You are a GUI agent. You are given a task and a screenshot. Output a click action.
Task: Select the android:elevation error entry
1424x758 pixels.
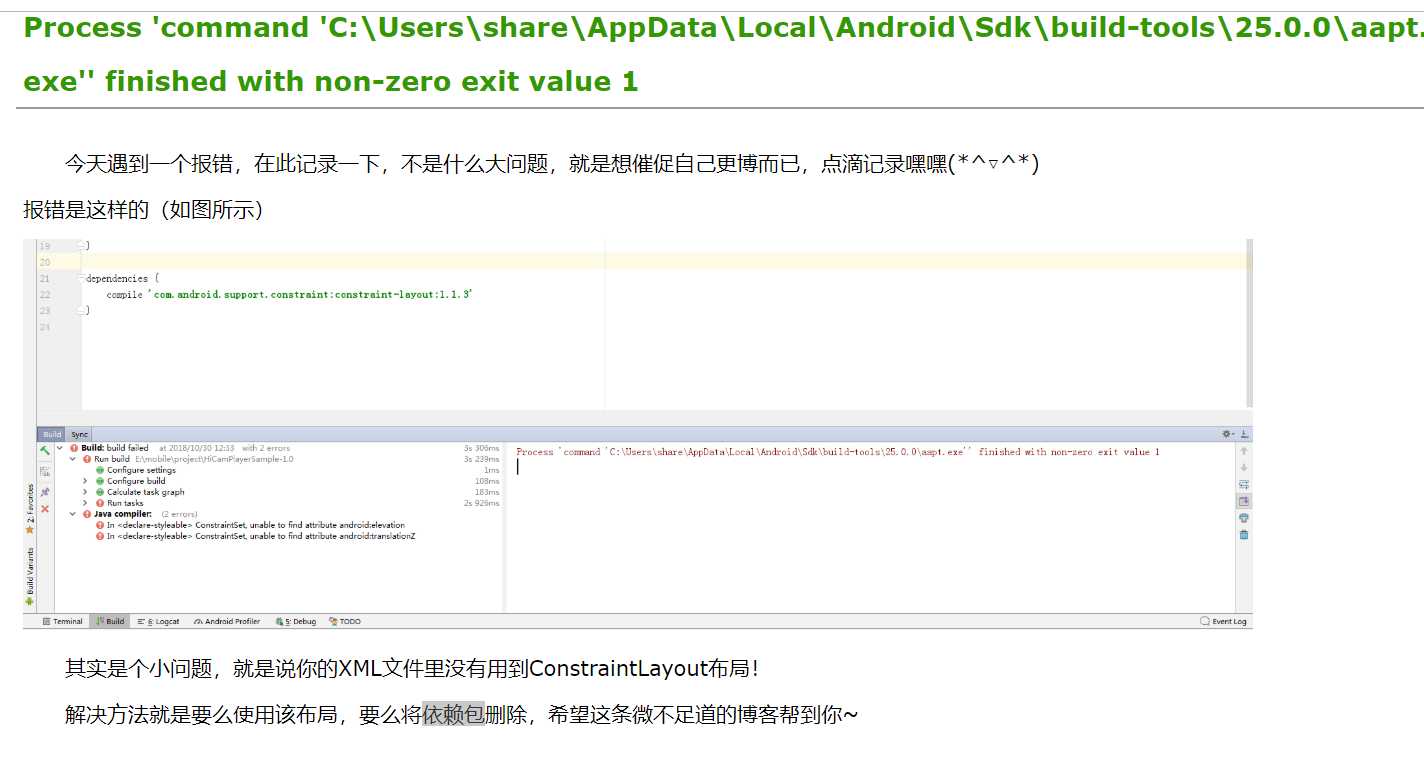(x=255, y=525)
